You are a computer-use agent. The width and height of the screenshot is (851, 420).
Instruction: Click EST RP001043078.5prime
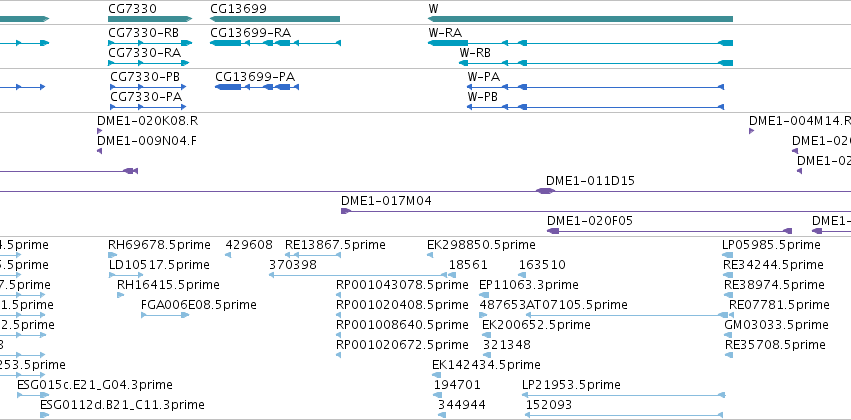pyautogui.click(x=339, y=295)
